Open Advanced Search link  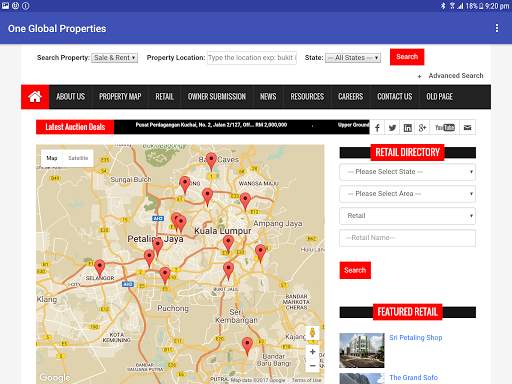(x=456, y=76)
